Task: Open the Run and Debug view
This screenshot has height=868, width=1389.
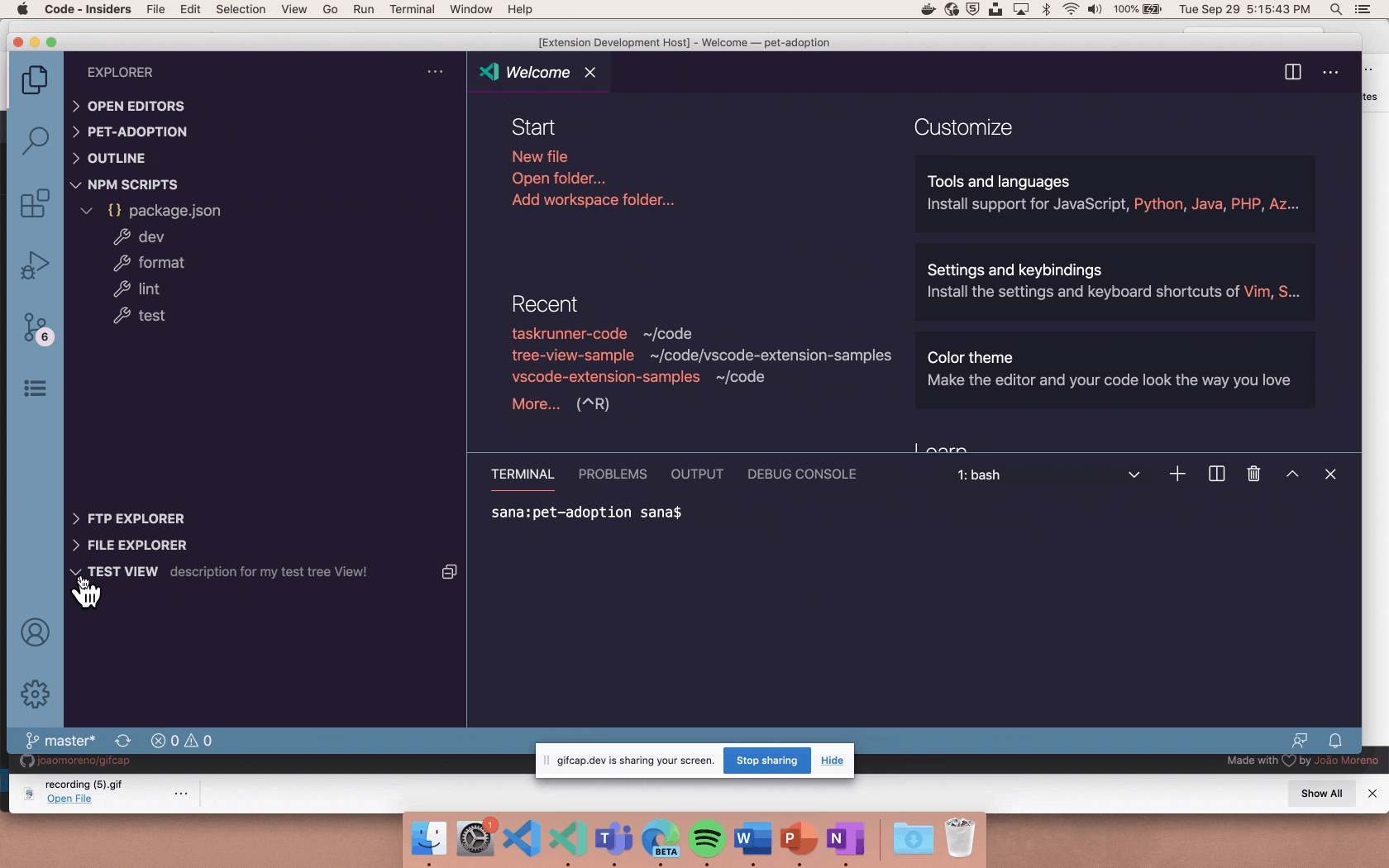Action: [36, 265]
